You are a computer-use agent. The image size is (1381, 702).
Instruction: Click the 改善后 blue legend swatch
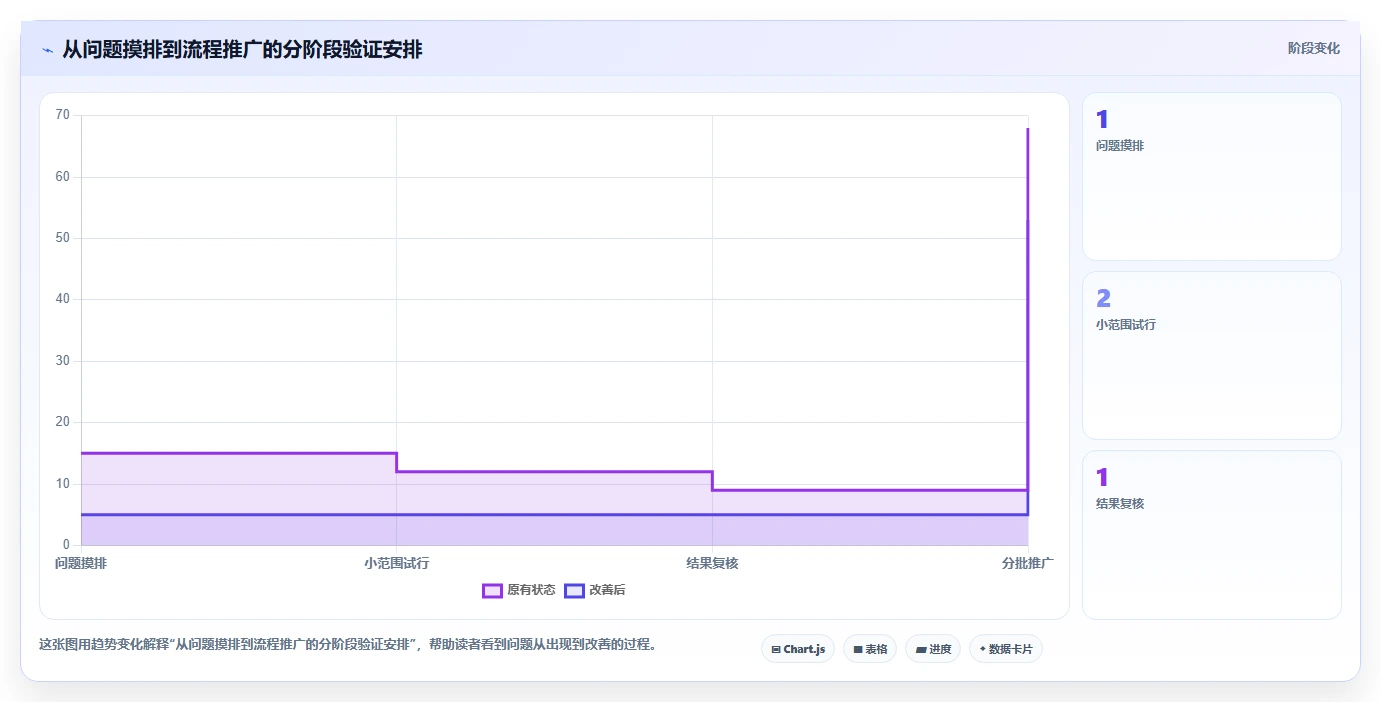(x=574, y=590)
